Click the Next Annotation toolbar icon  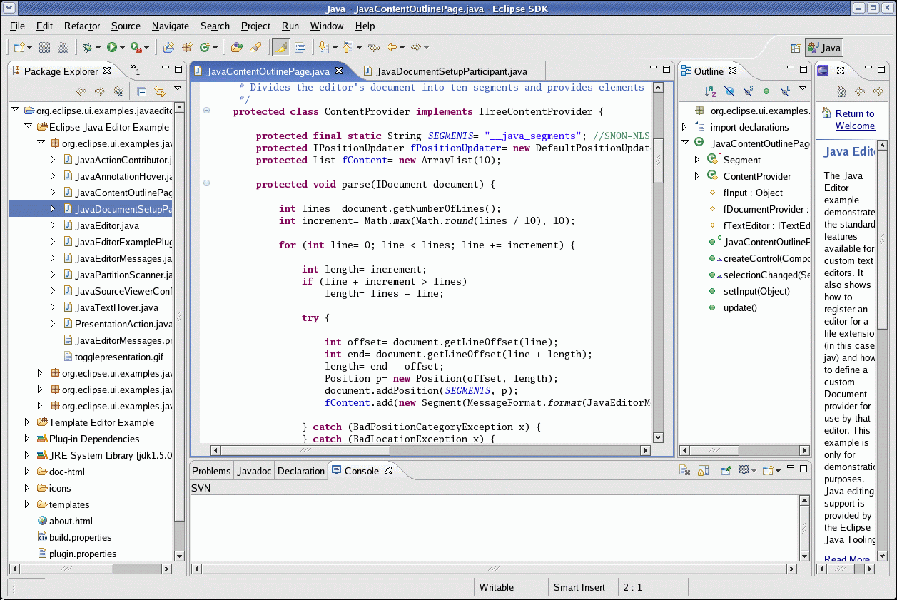[323, 47]
